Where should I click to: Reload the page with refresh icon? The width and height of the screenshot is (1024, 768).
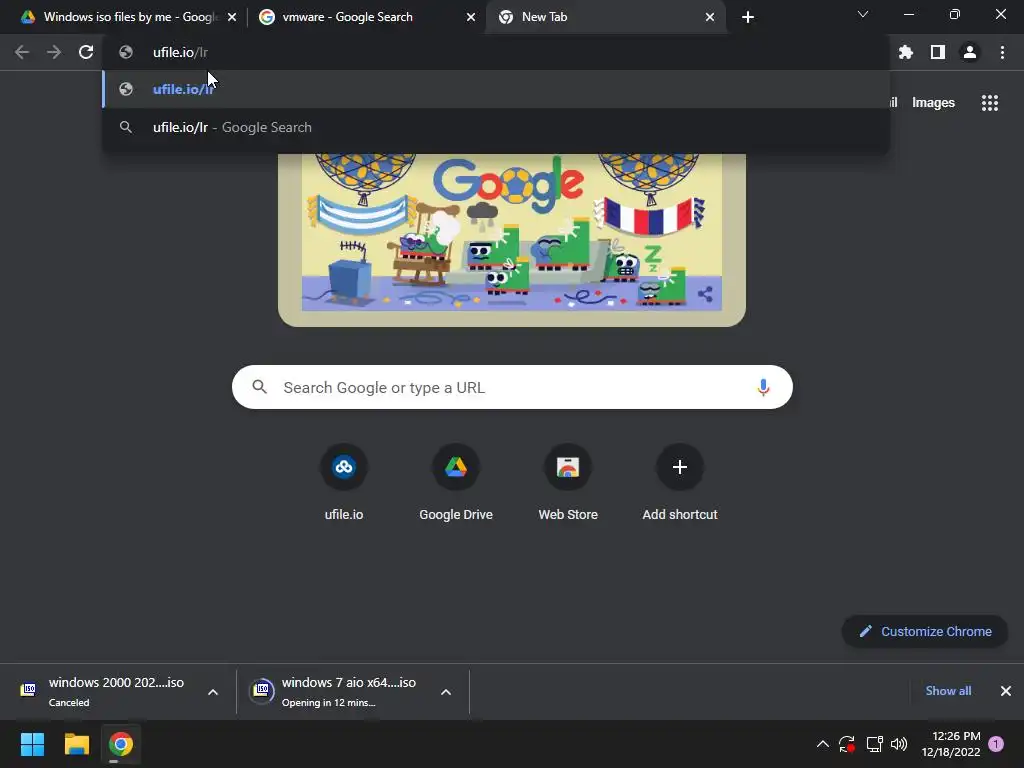click(x=86, y=52)
